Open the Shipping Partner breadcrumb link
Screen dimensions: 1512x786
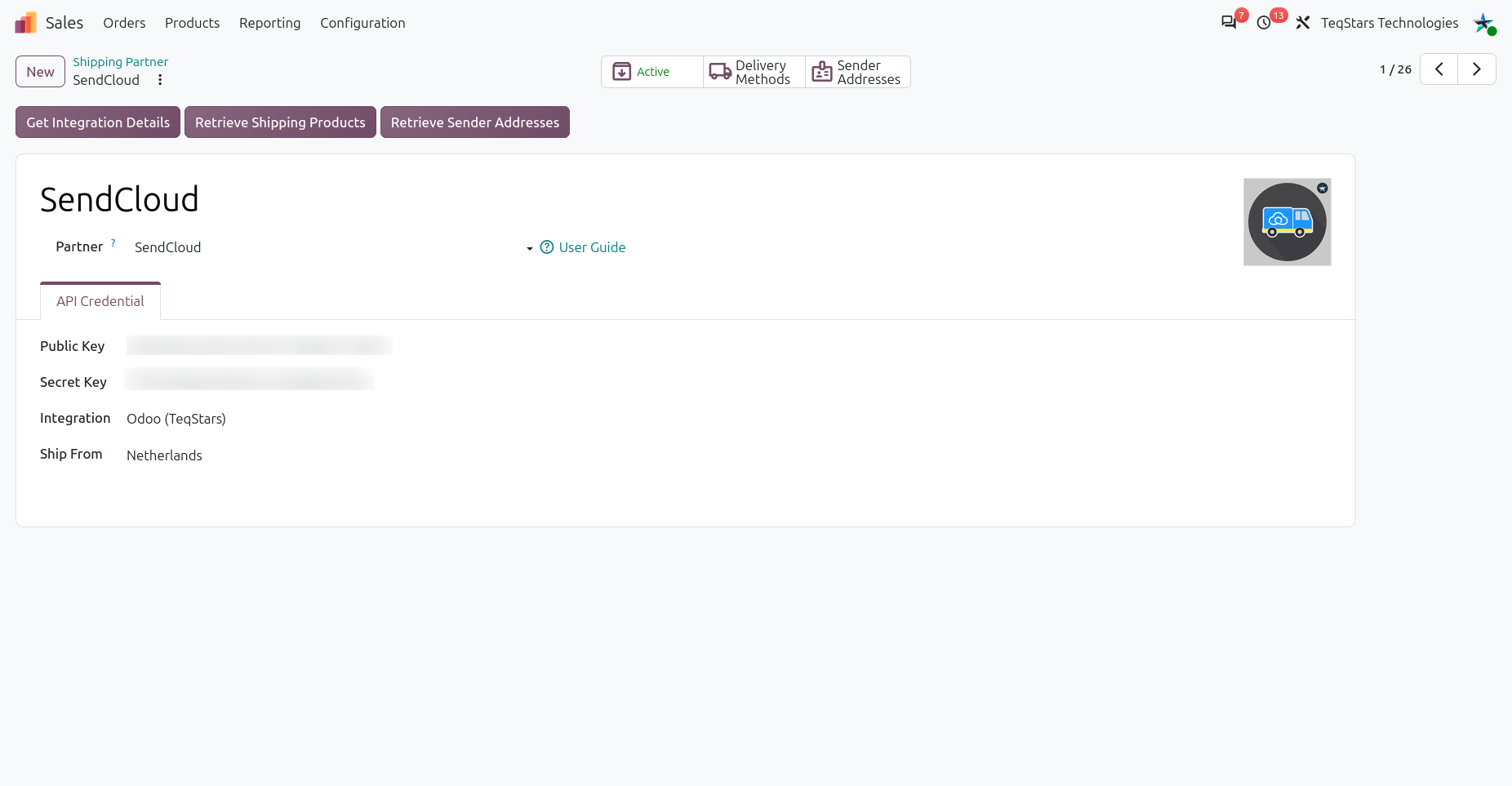pos(120,62)
